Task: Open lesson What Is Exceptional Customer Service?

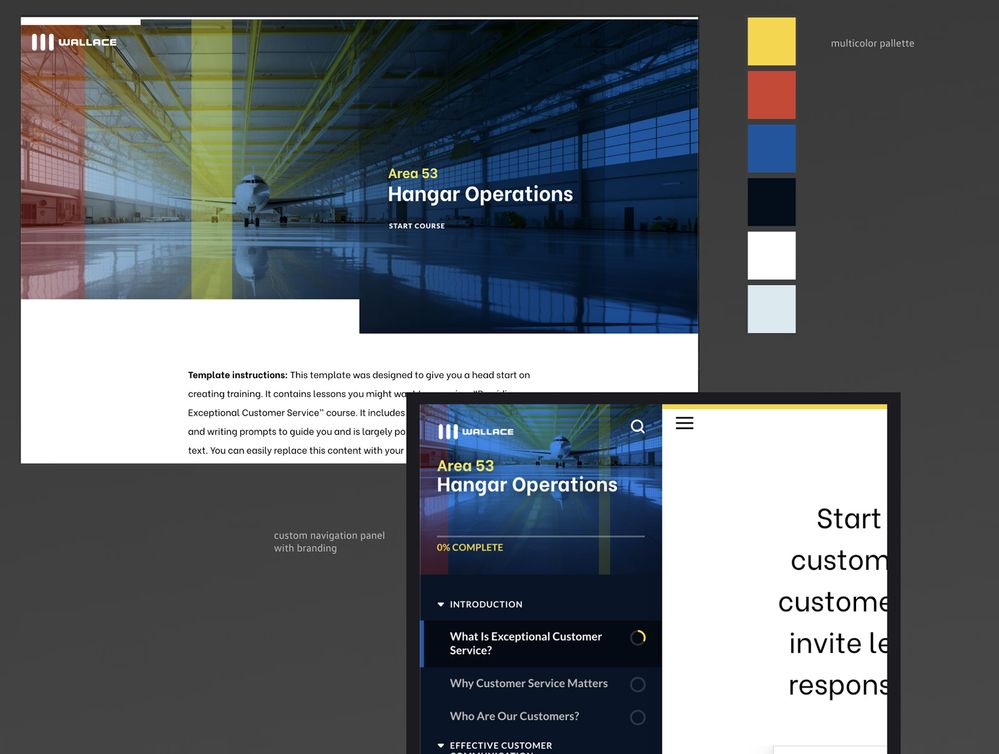Action: point(541,644)
